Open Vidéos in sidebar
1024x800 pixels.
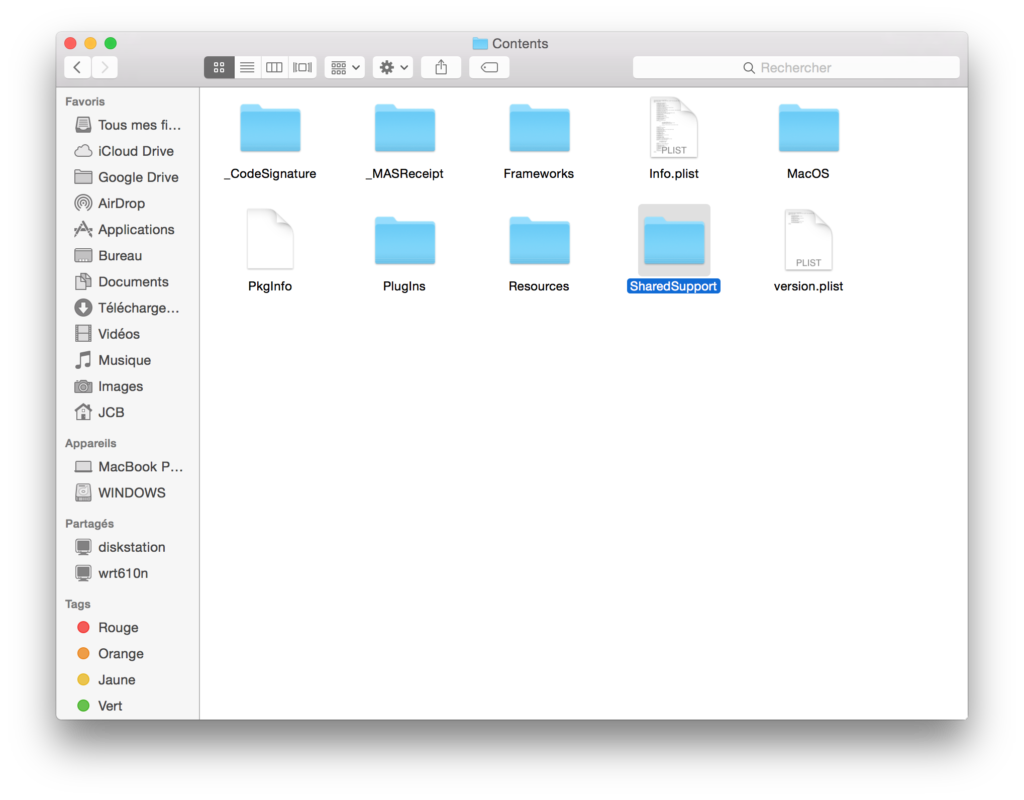coord(128,334)
